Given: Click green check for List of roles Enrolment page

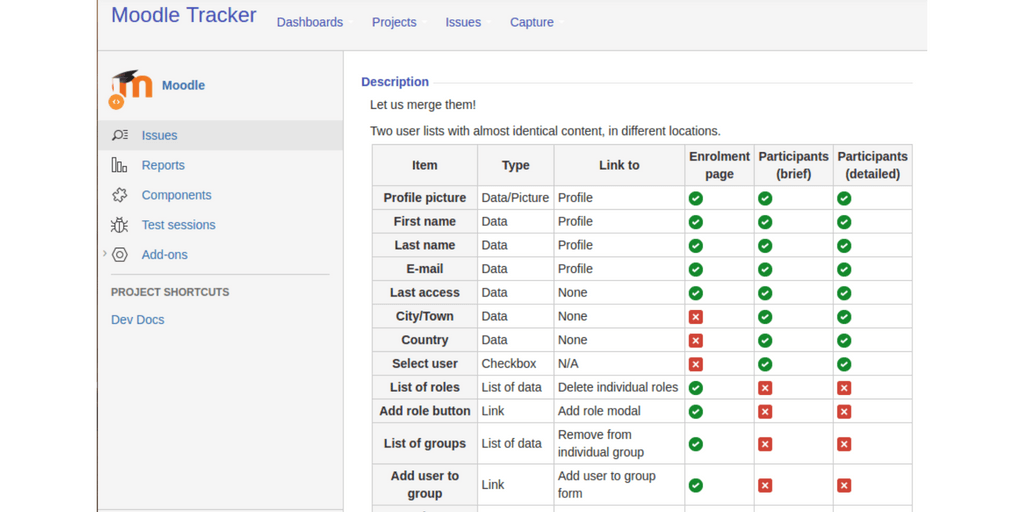Looking at the screenshot, I should coord(696,388).
